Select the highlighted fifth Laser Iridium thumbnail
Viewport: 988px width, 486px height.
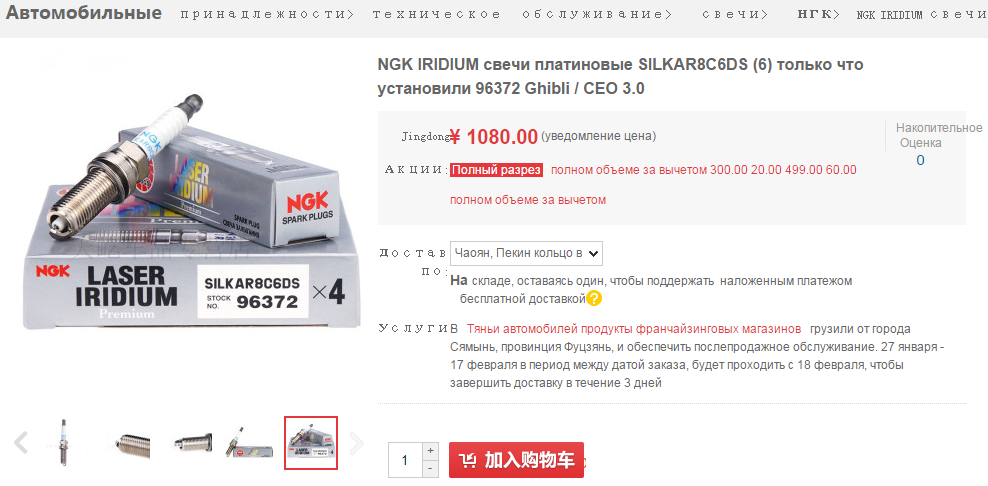click(x=311, y=443)
